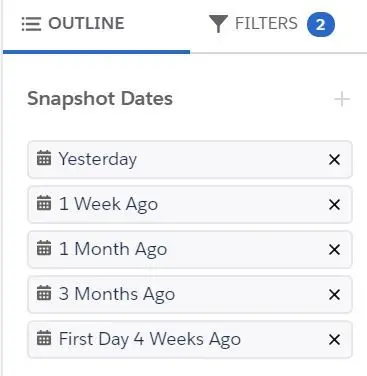Click the outline list icon
Screen dimensions: 367x376
coord(31,24)
